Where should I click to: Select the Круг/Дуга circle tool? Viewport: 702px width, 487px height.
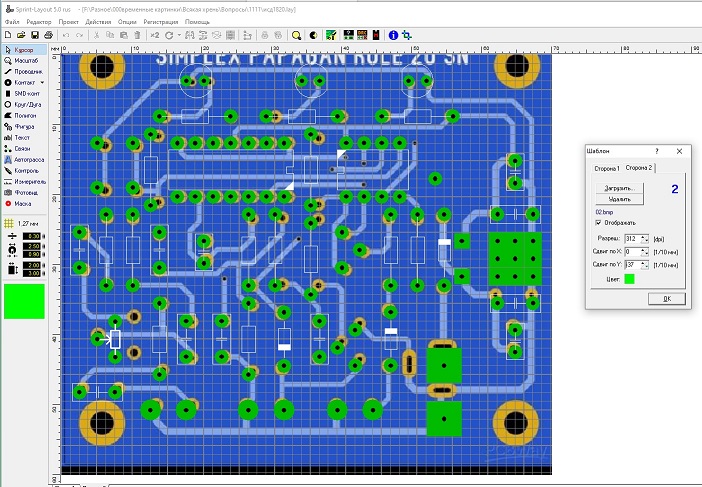coord(27,104)
